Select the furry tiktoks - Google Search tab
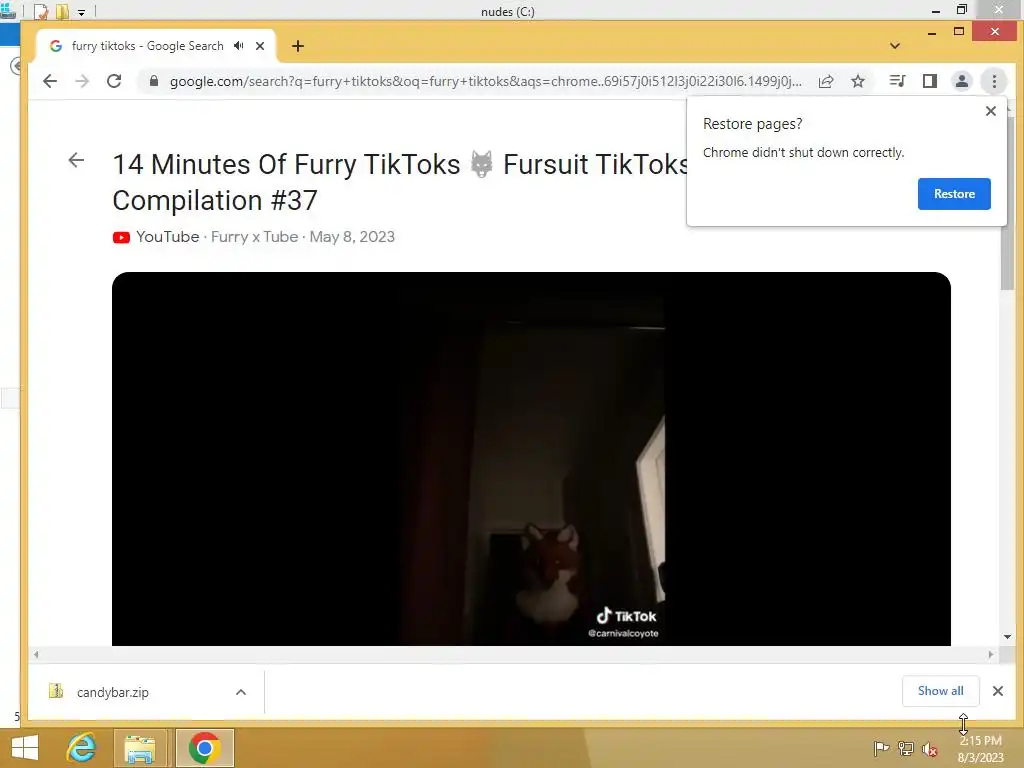 [x=148, y=46]
